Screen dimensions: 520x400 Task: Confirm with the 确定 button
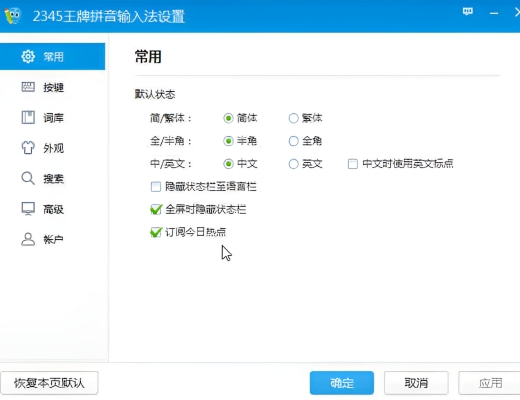(x=342, y=383)
